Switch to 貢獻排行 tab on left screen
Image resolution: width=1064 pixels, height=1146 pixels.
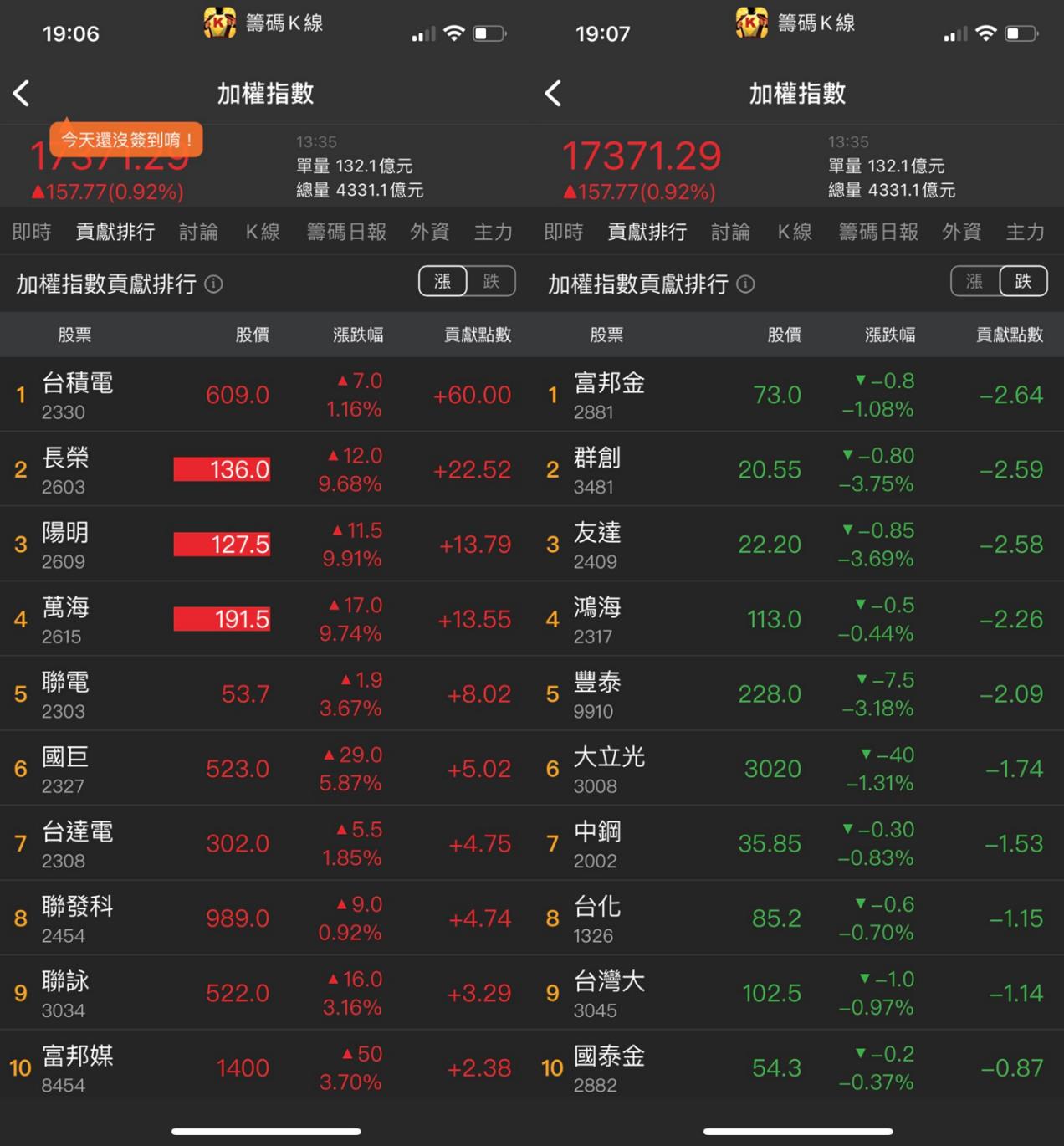(x=115, y=232)
